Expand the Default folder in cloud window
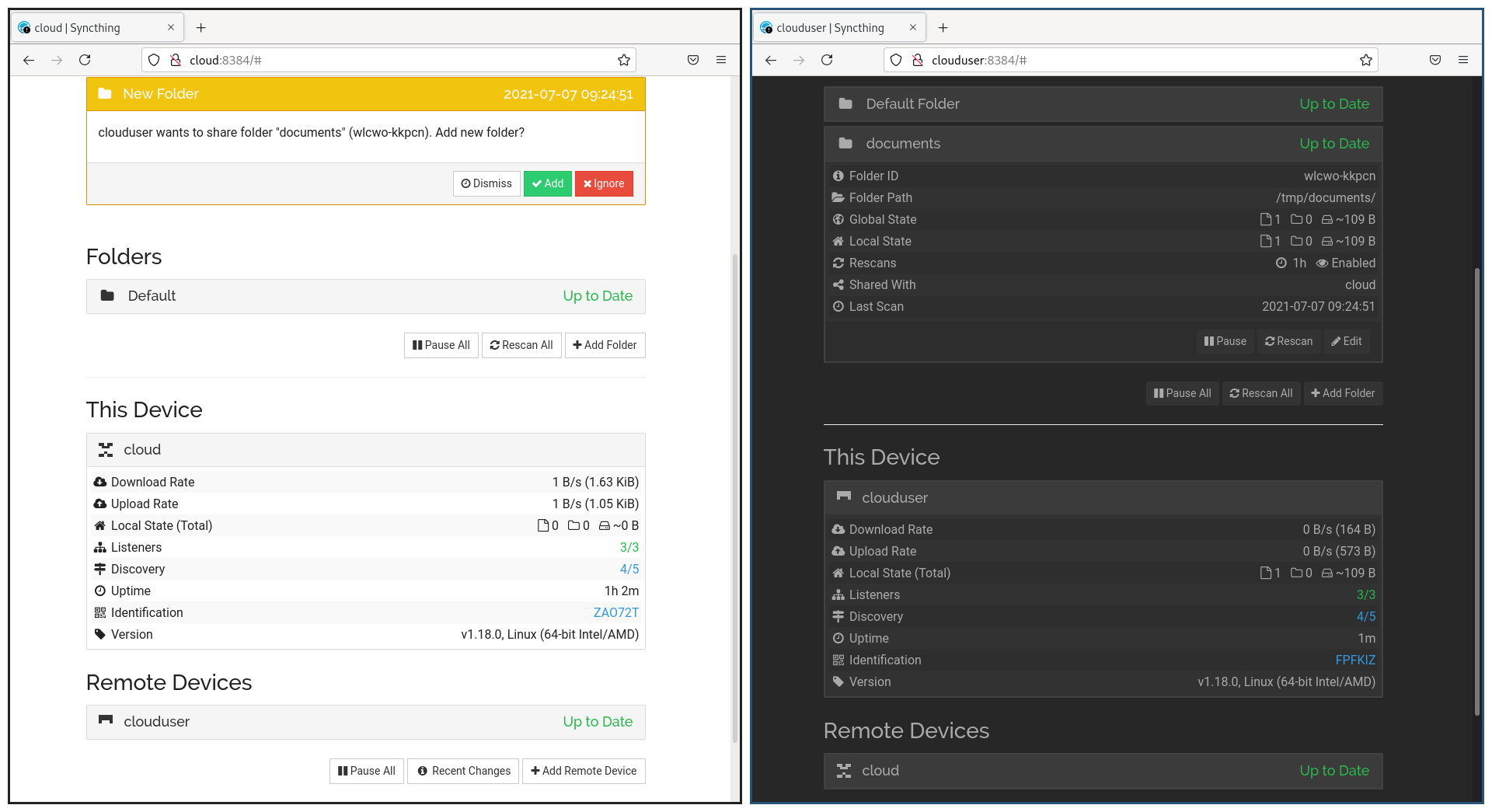The height and width of the screenshot is (812, 1492). pyautogui.click(x=365, y=296)
